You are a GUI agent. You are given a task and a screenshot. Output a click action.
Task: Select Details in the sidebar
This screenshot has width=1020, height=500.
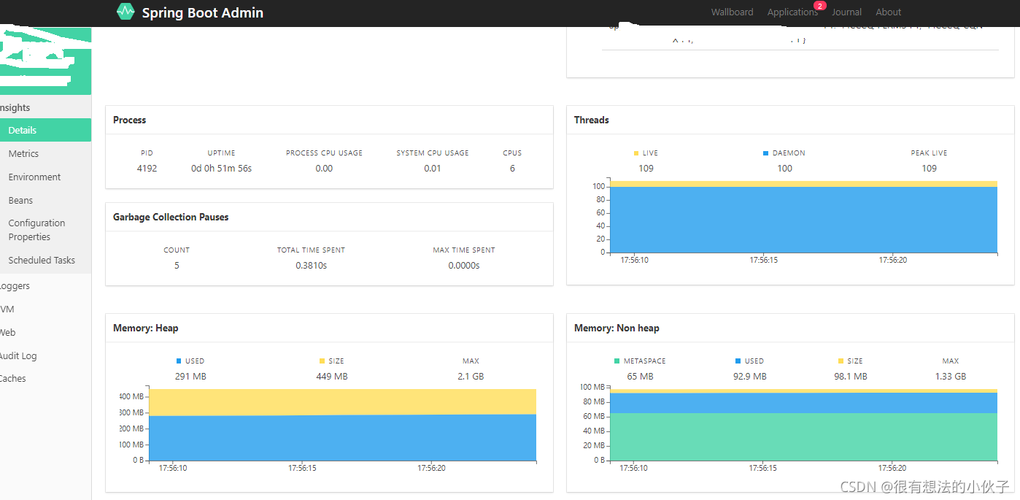[x=22, y=130]
